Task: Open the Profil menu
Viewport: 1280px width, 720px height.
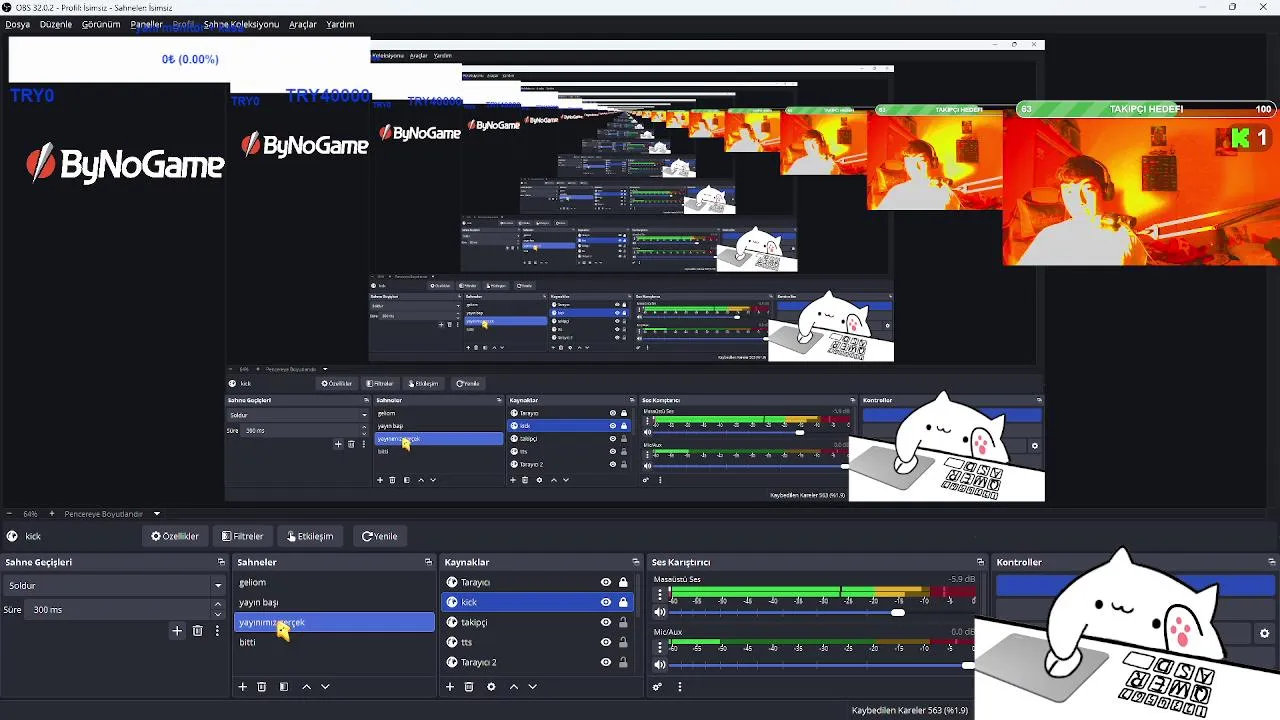Action: [x=183, y=24]
